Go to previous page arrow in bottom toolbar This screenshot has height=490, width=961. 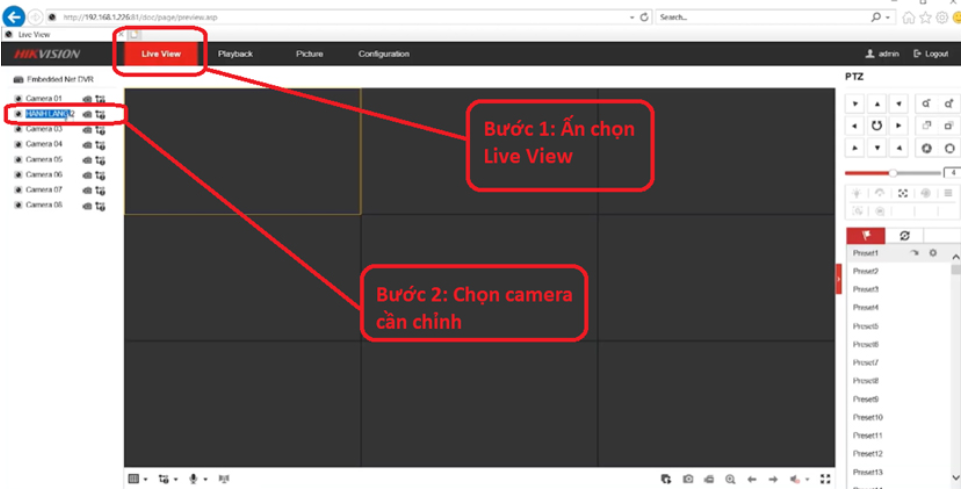[x=751, y=480]
